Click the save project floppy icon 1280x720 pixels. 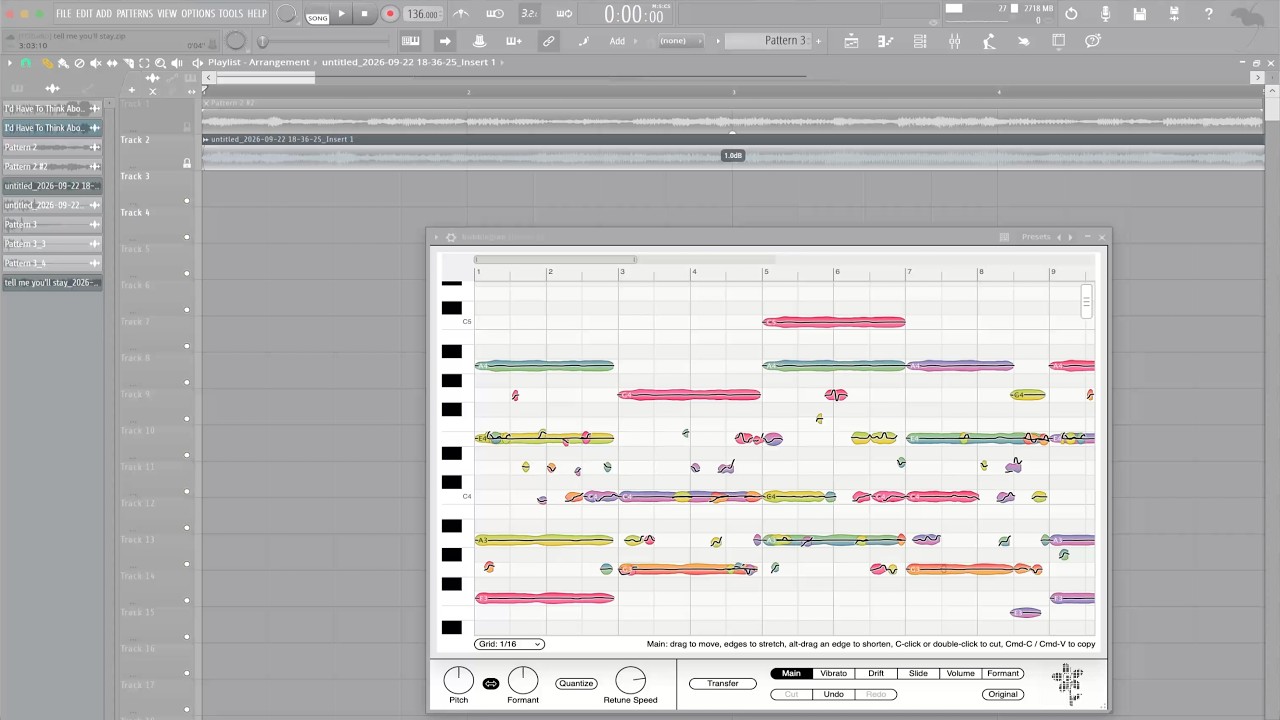tap(1140, 14)
